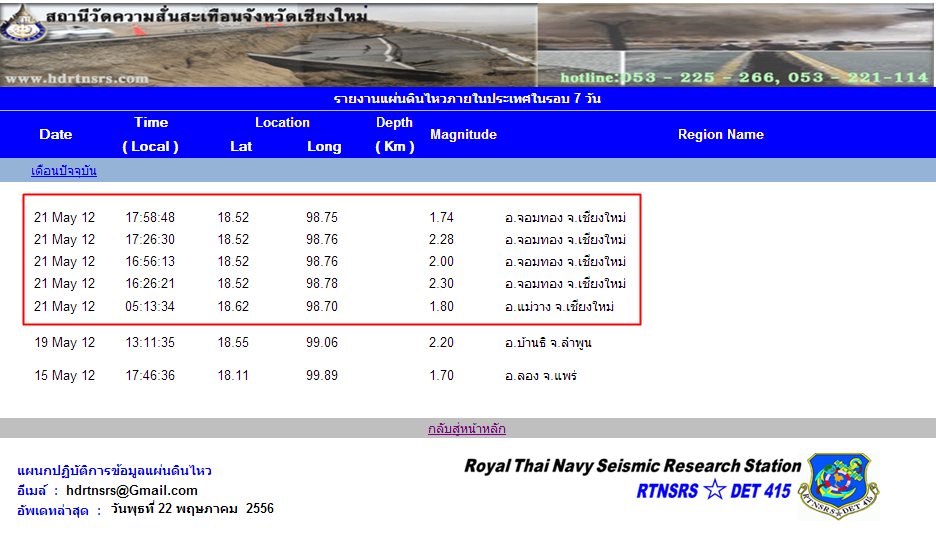Open the เดือนปัจจุบัน link
Screen dimensions: 936x535
(x=63, y=171)
